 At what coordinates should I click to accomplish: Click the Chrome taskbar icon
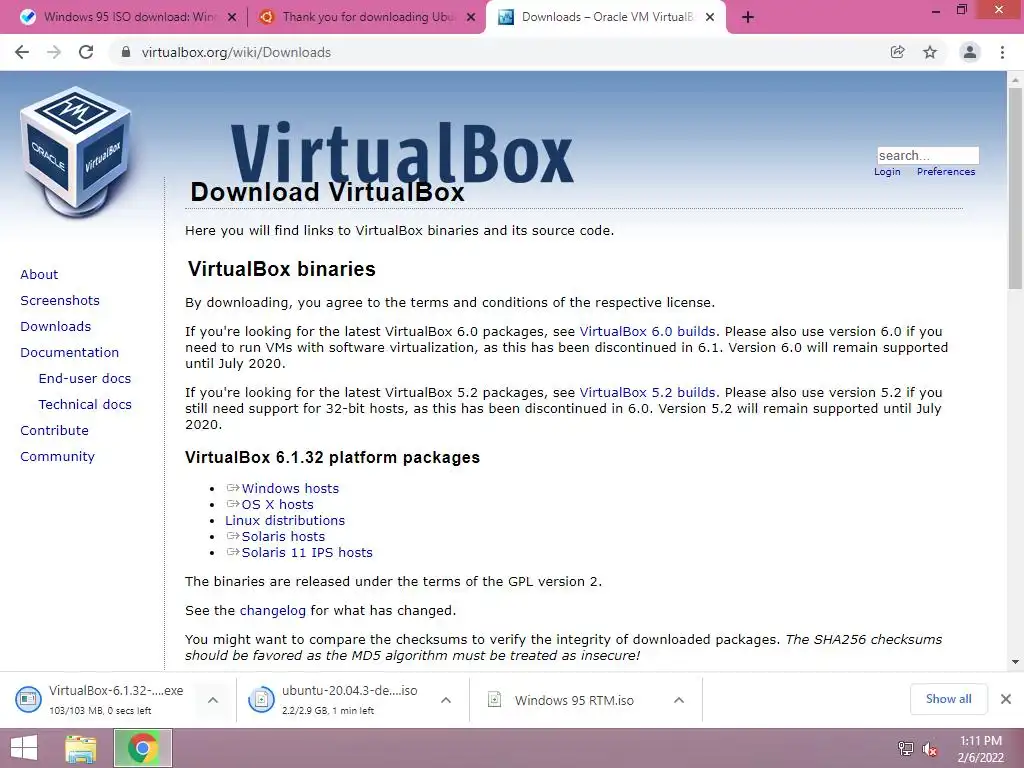[143, 748]
